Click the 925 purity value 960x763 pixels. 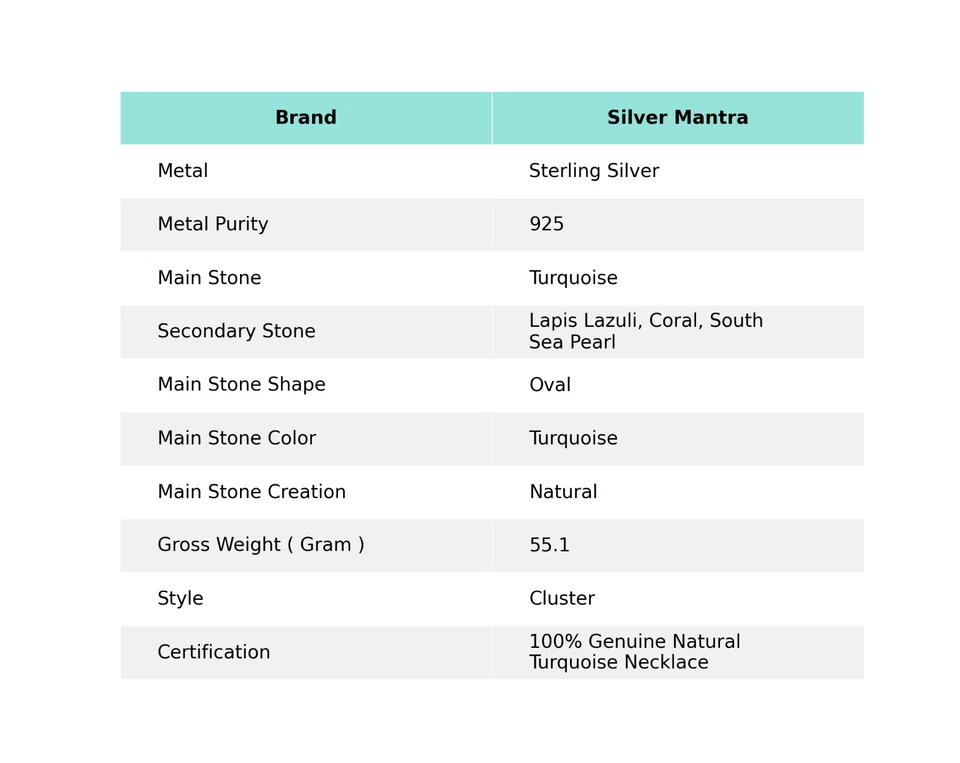pyautogui.click(x=547, y=225)
